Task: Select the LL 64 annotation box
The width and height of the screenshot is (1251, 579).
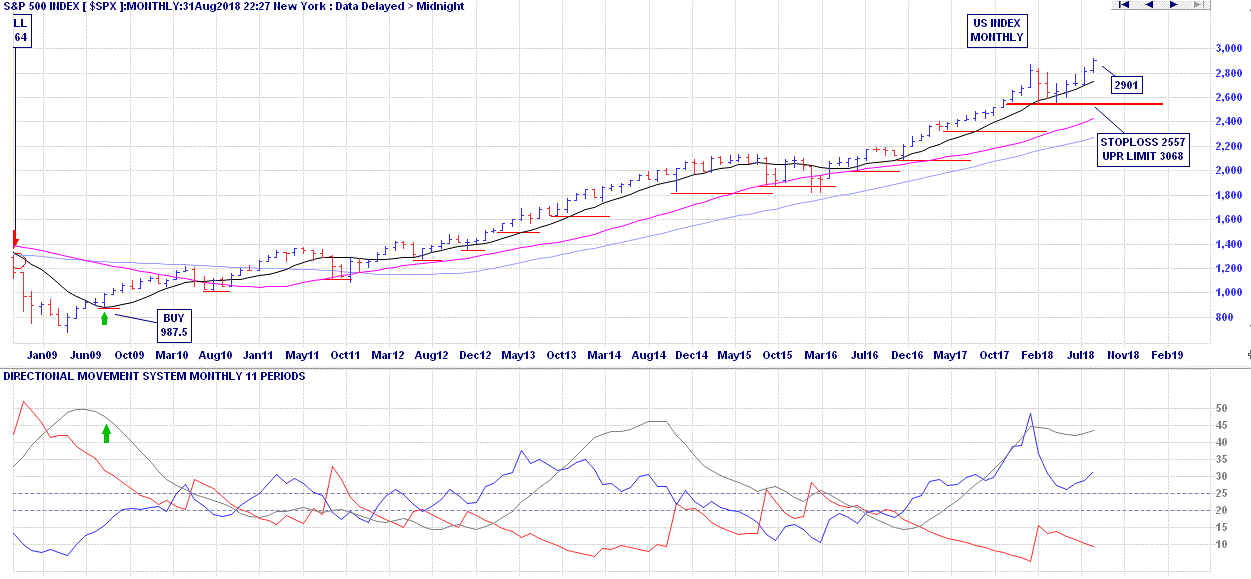Action: (x=20, y=30)
